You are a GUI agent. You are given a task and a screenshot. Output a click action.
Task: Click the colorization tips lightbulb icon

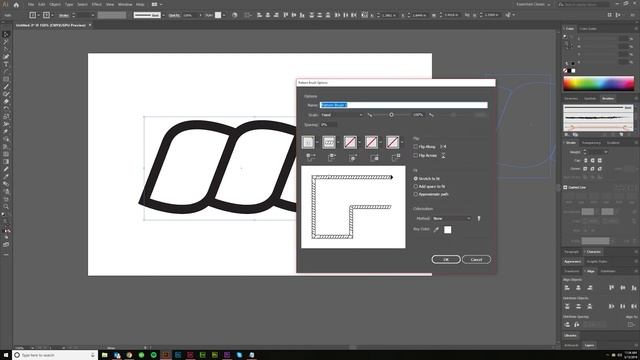479,218
